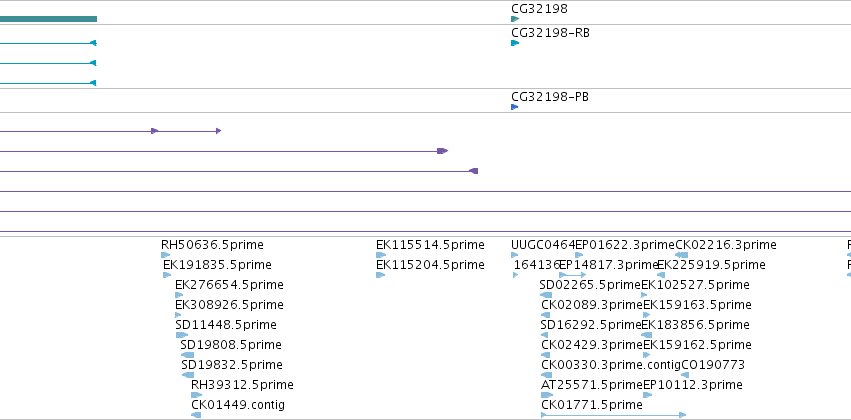Select the CK02089.3prime label
The height and width of the screenshot is (420, 851).
[592, 305]
